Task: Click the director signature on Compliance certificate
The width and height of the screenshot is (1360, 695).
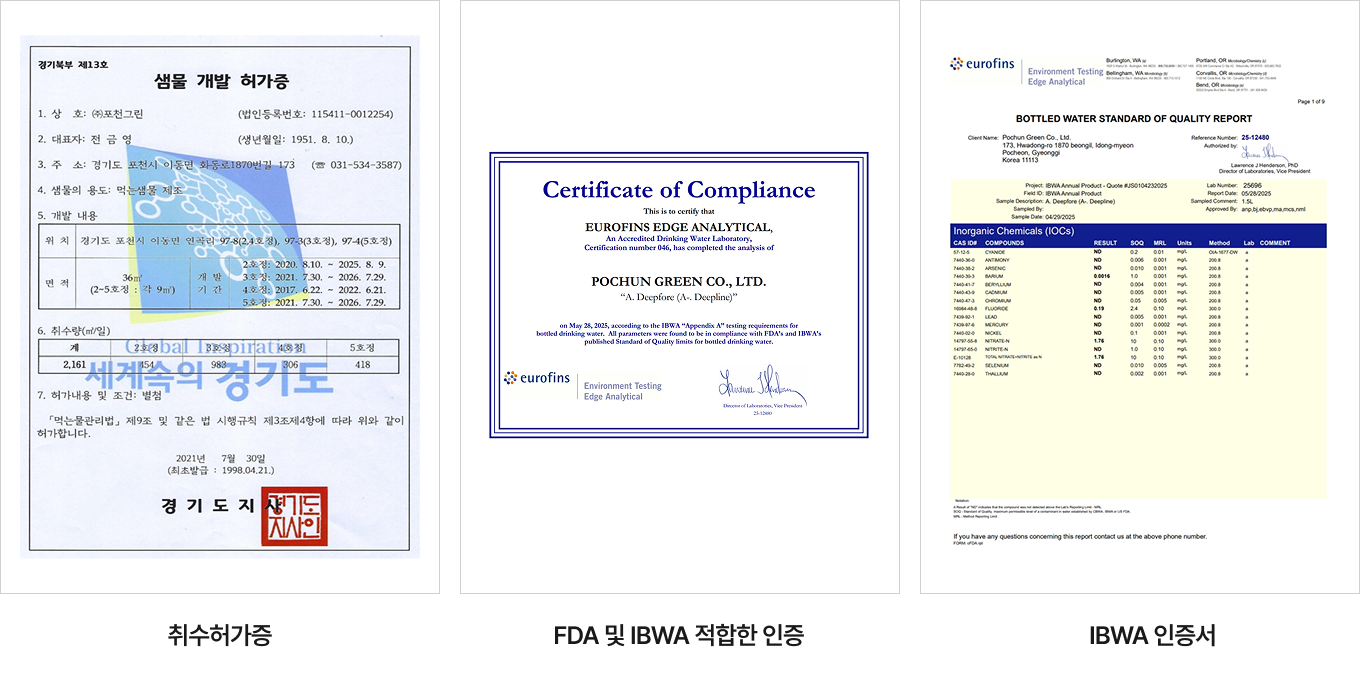Action: [760, 386]
